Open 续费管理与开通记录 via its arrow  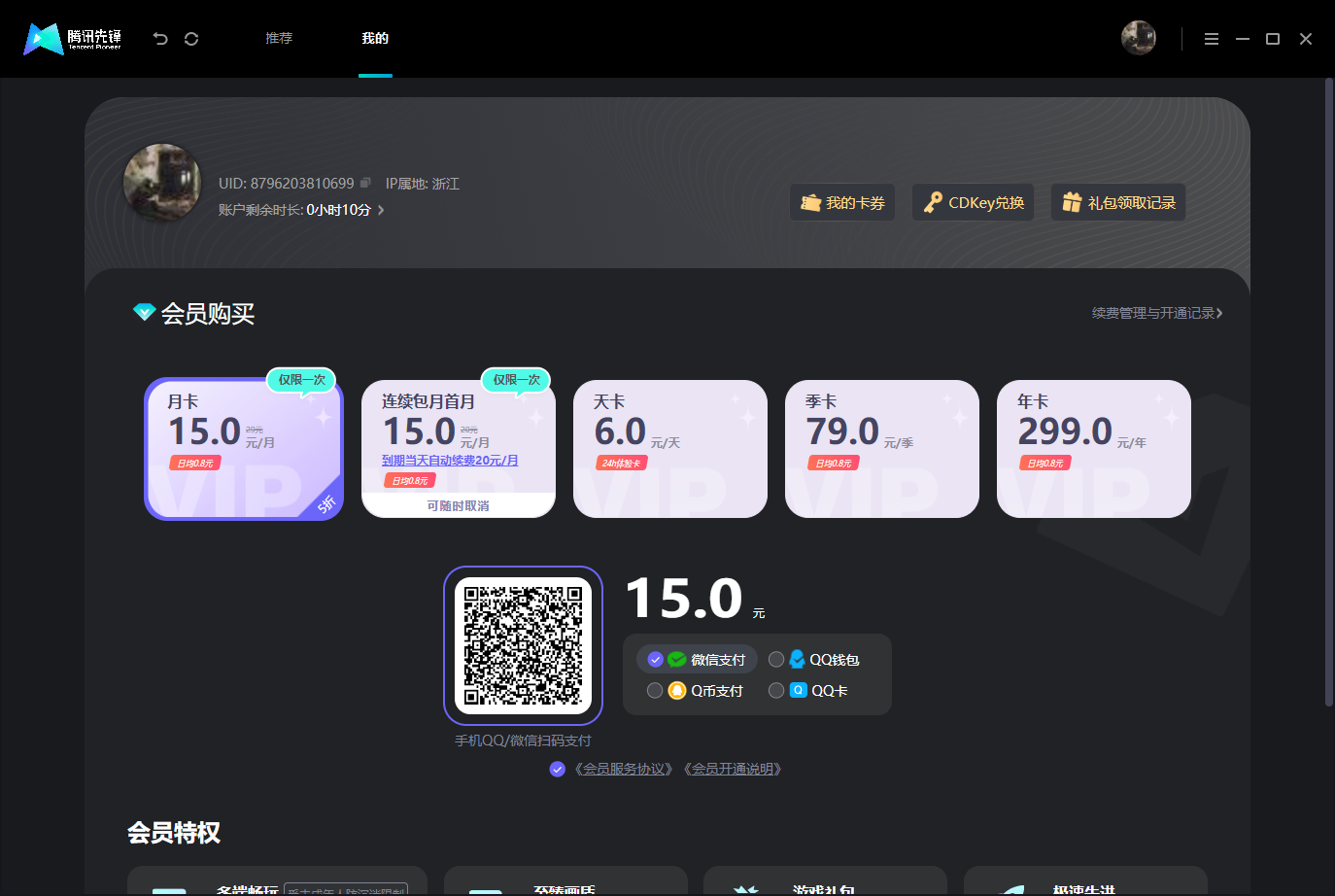coord(1220,313)
